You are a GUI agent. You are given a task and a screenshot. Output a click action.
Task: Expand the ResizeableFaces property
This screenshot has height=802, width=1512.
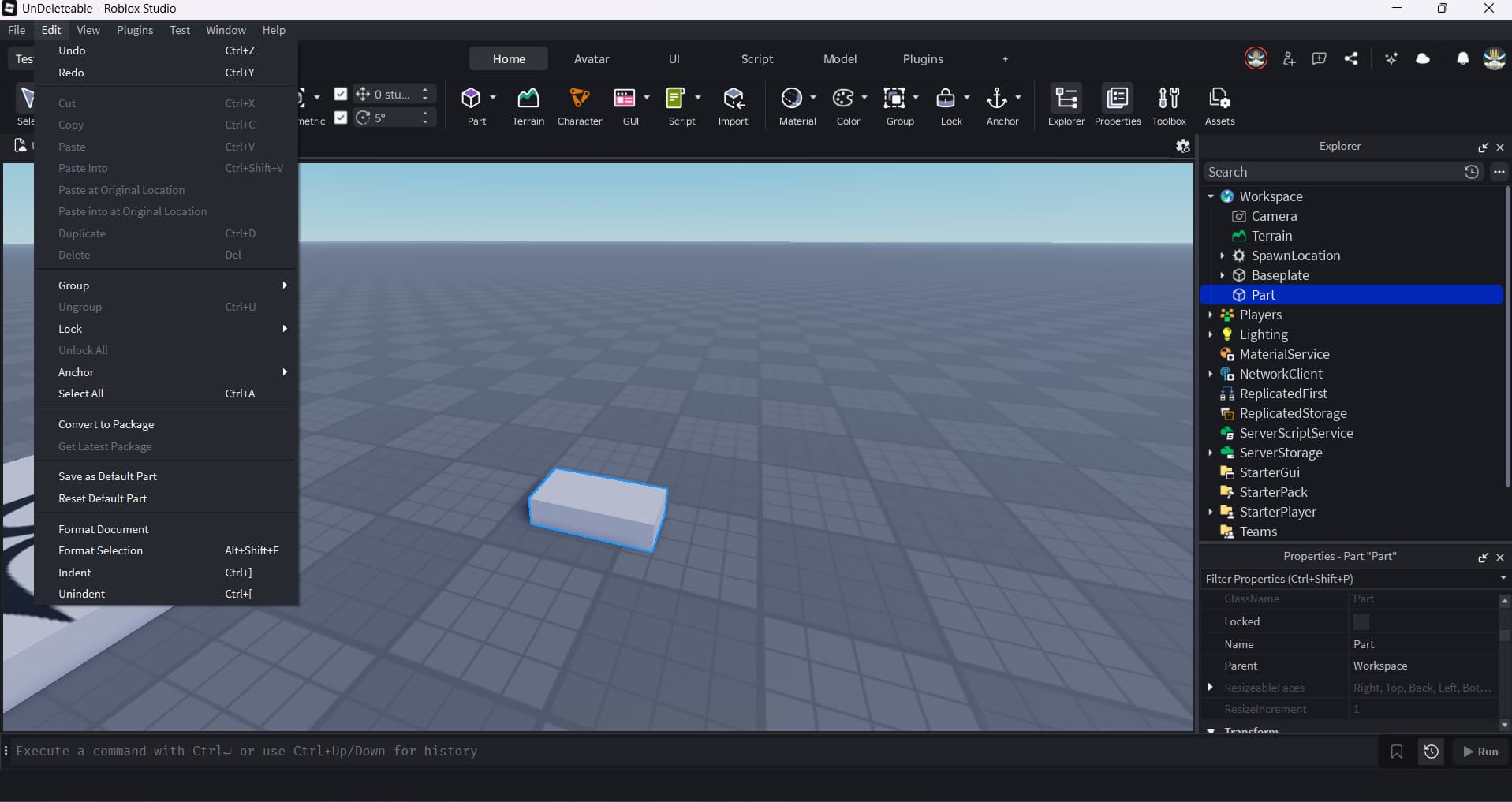coord(1210,687)
